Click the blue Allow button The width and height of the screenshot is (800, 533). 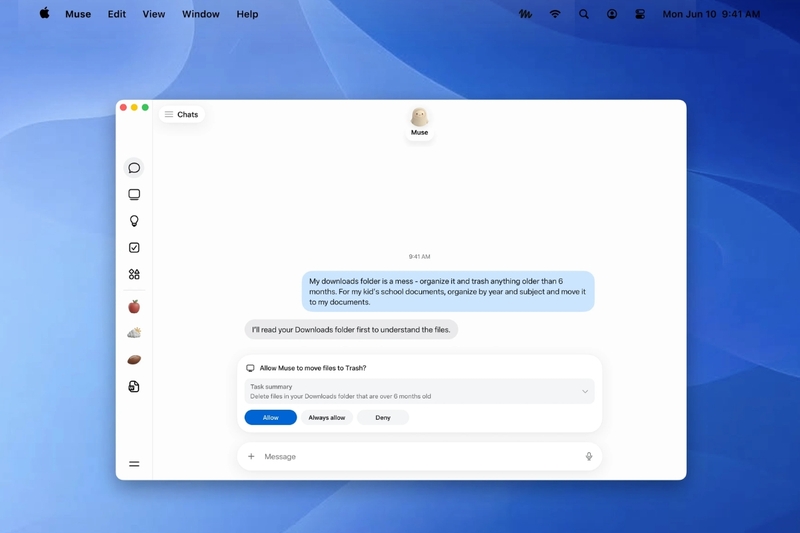[x=270, y=417]
